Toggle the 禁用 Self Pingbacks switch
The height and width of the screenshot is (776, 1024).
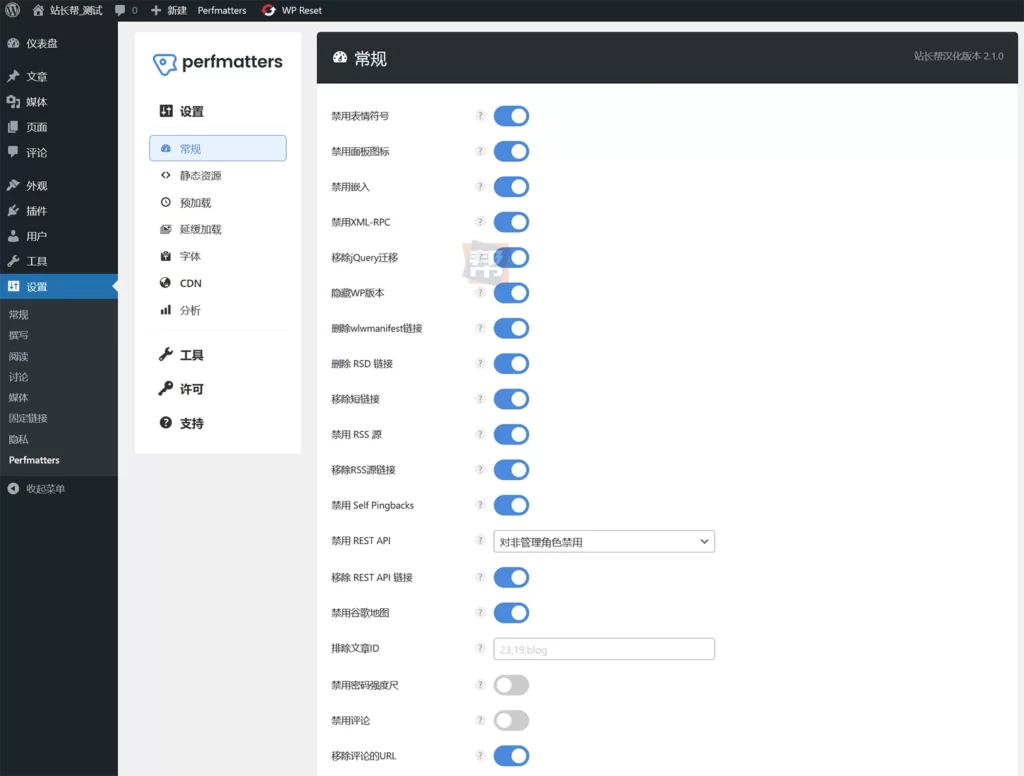pos(511,505)
